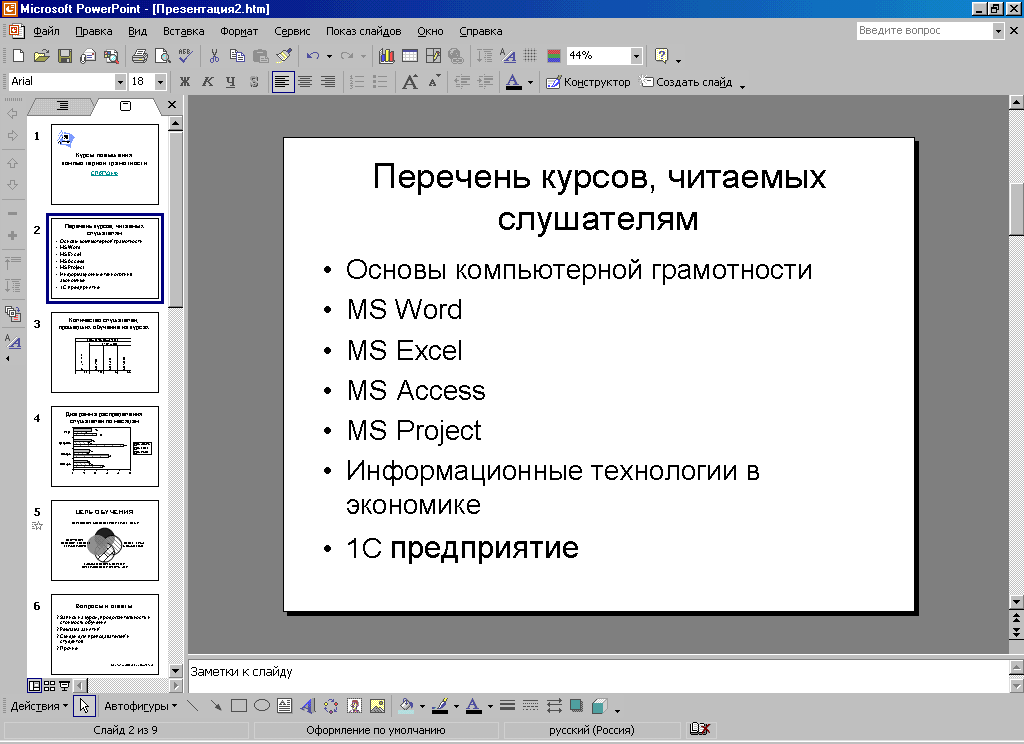Click the New presentation icon
1024x744 pixels.
18,56
